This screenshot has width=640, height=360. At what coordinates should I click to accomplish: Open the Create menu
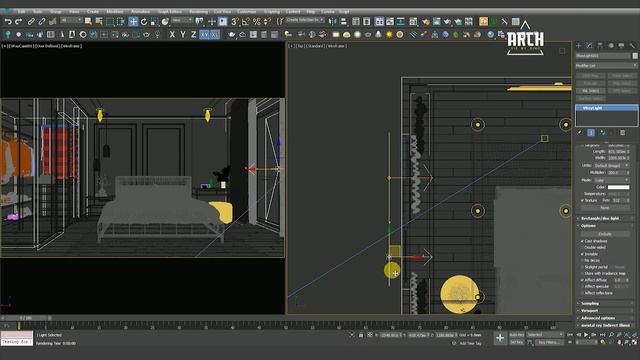pyautogui.click(x=93, y=11)
